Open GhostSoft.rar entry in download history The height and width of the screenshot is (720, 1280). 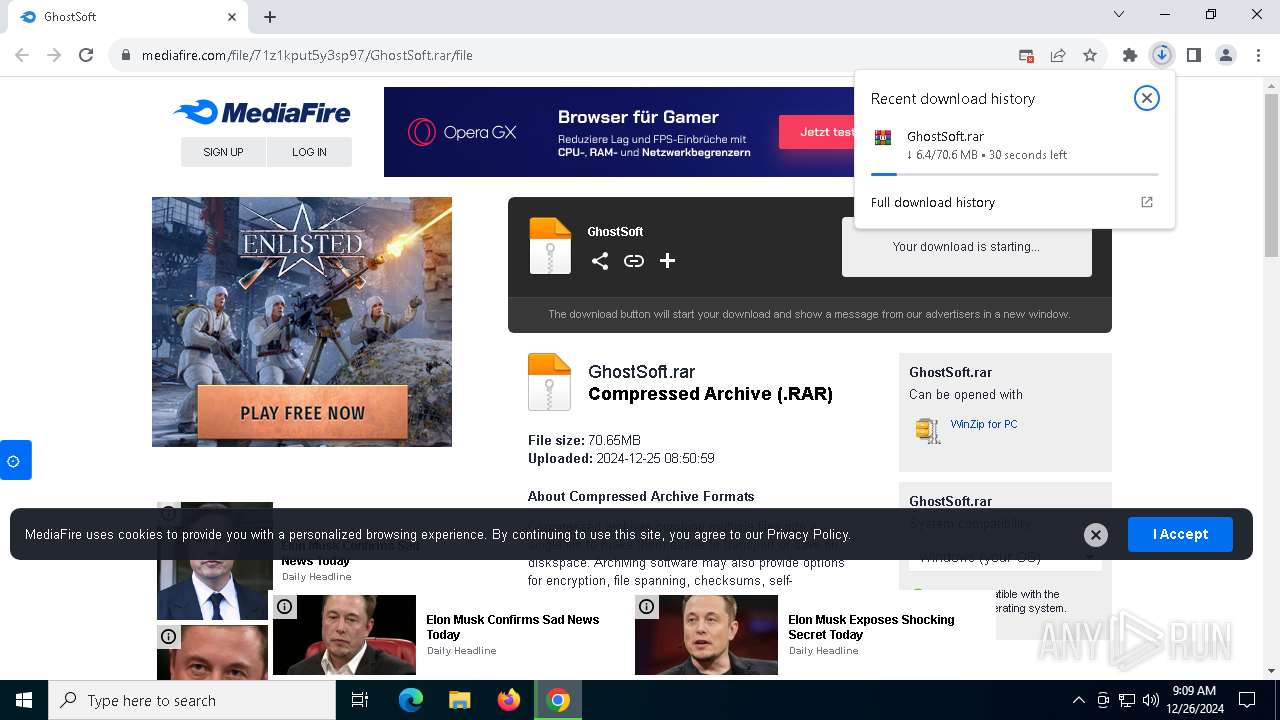click(1014, 145)
